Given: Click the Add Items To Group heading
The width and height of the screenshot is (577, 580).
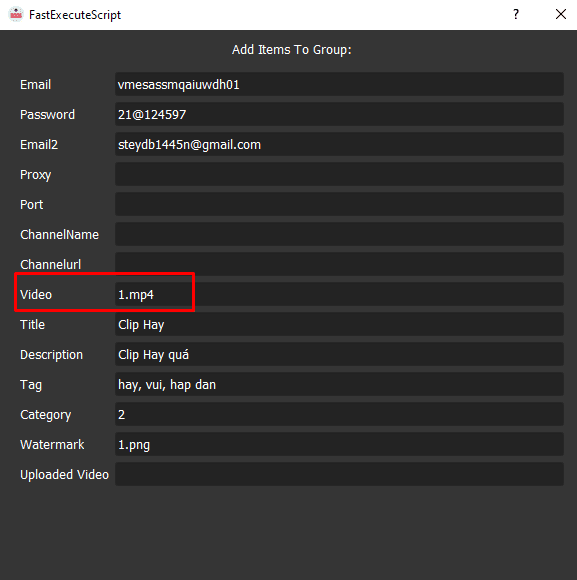Looking at the screenshot, I should (291, 50).
